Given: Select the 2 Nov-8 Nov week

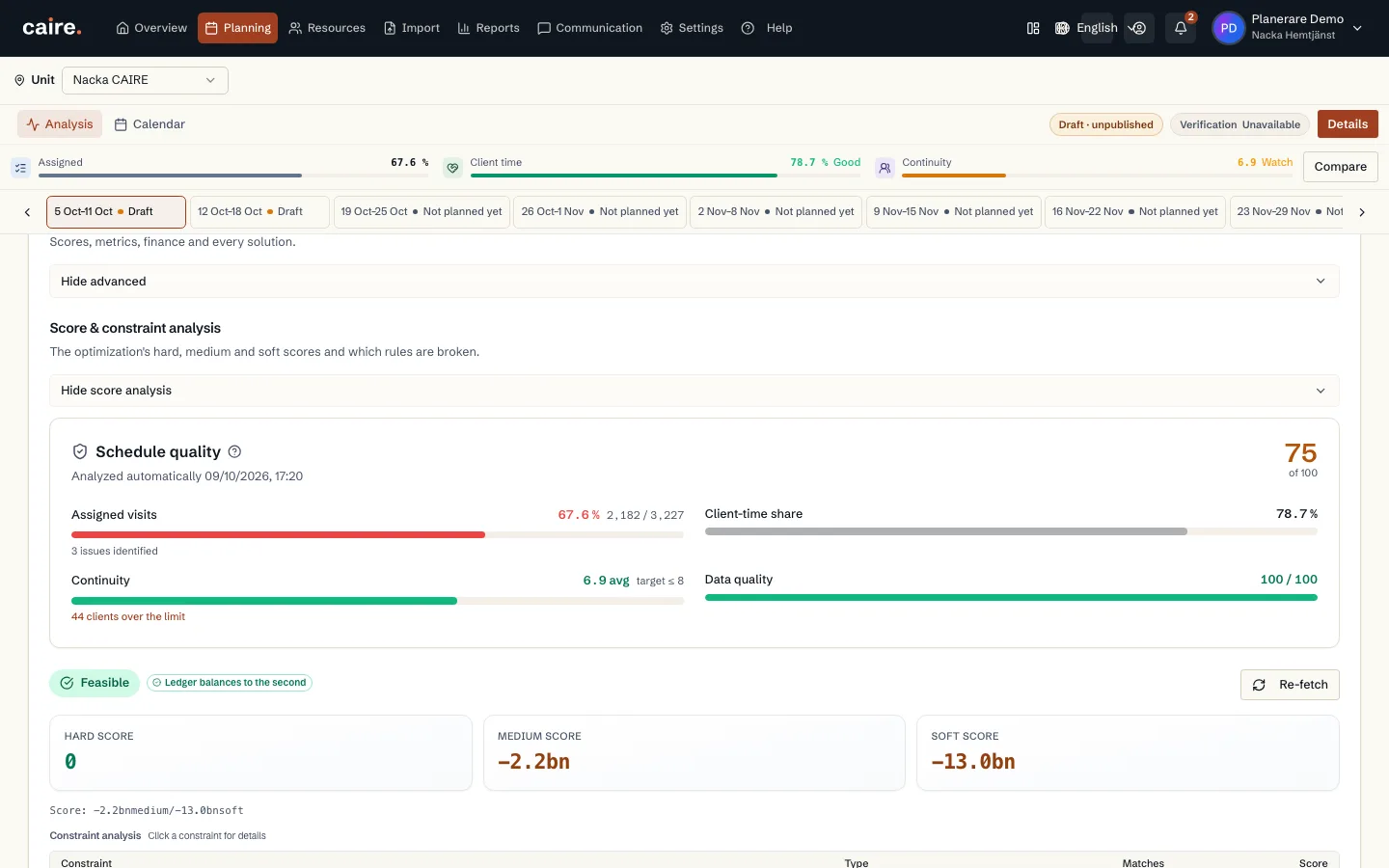Looking at the screenshot, I should click(x=776, y=212).
